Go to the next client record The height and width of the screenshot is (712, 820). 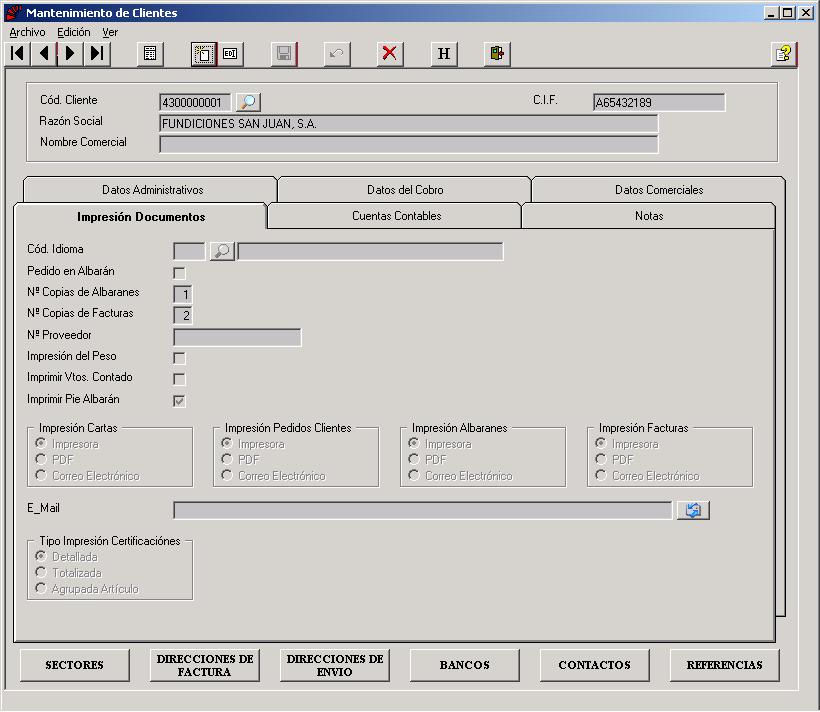pos(70,53)
